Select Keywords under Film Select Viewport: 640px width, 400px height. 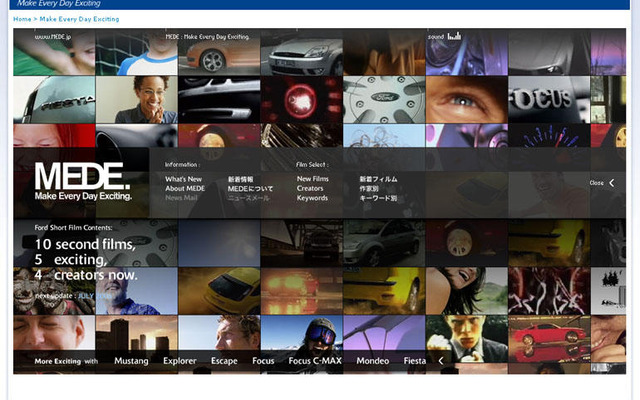click(312, 198)
